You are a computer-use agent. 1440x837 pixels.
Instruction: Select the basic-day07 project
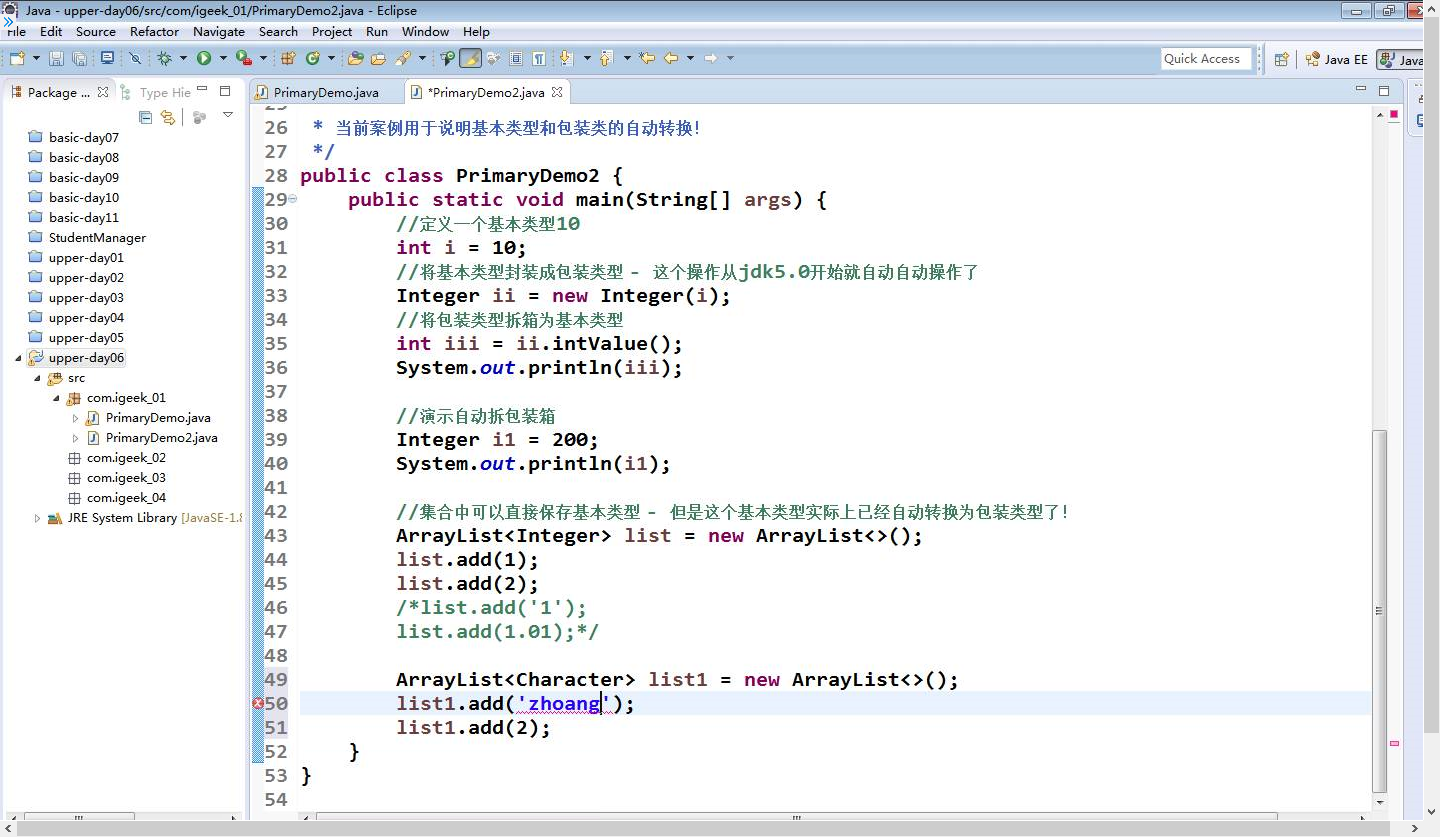click(x=84, y=138)
